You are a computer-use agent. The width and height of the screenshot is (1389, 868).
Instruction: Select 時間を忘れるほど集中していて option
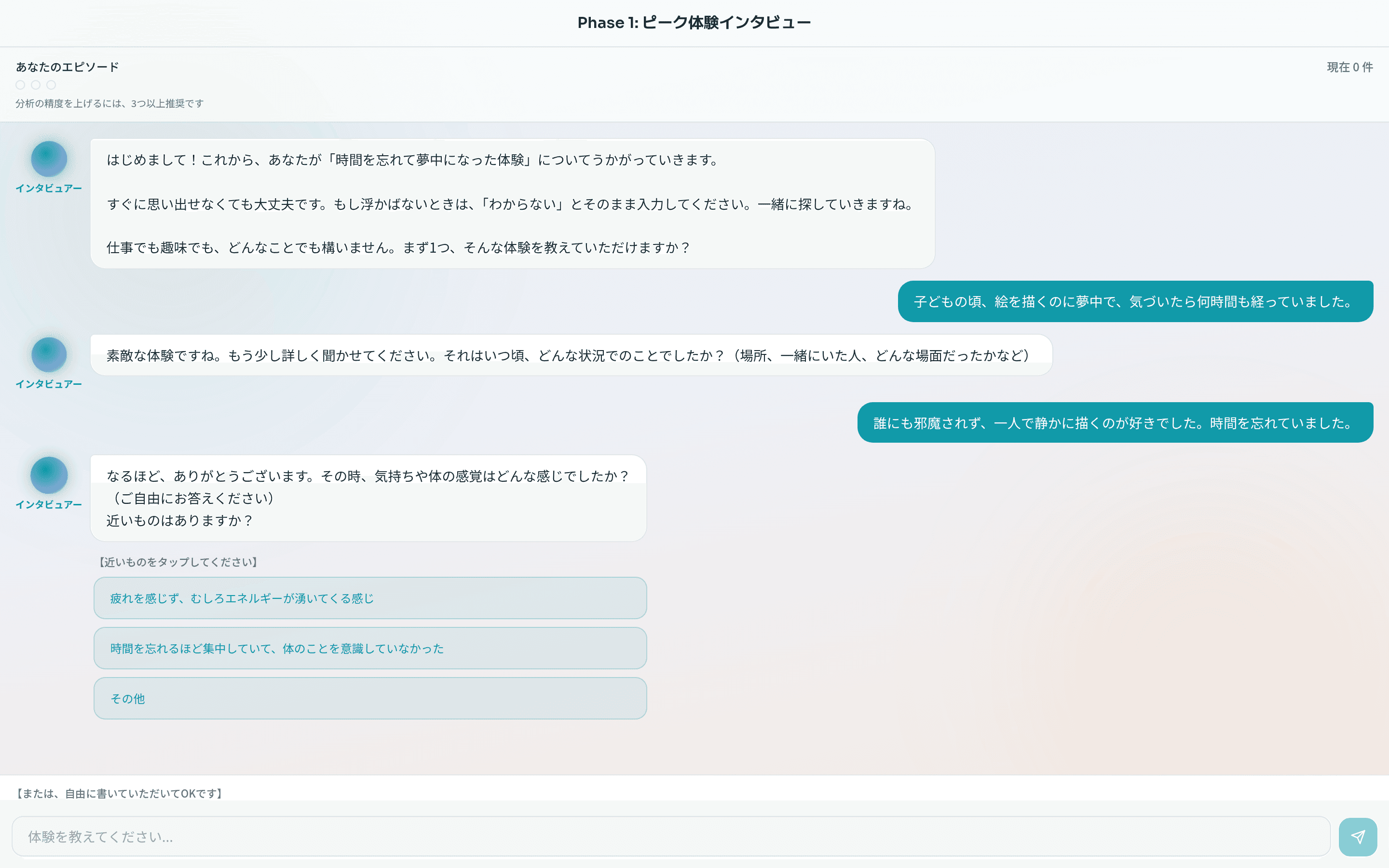pyautogui.click(x=370, y=648)
